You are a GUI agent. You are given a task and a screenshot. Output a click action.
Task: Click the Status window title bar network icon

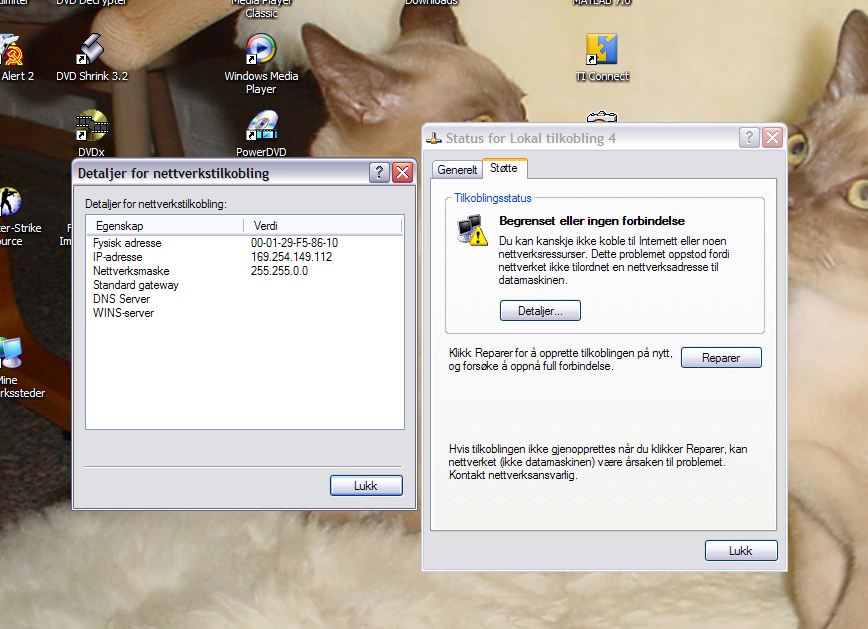pos(434,138)
